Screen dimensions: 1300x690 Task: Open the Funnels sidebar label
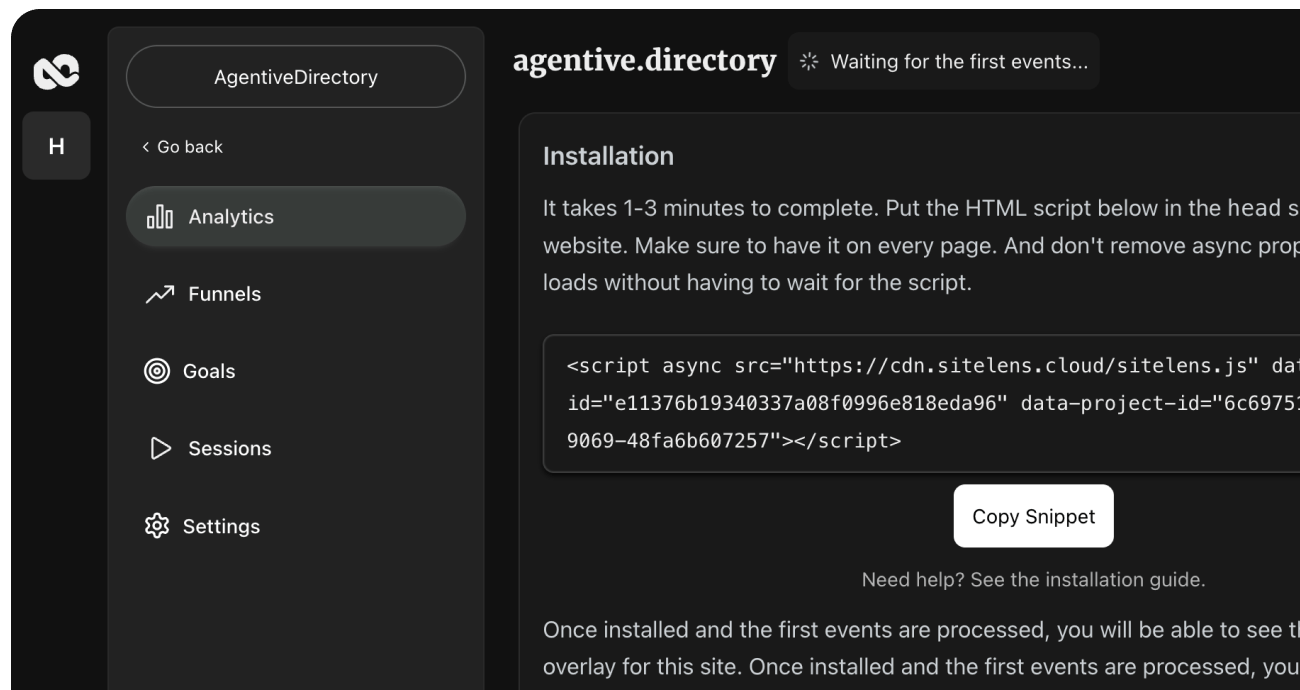[x=225, y=294]
